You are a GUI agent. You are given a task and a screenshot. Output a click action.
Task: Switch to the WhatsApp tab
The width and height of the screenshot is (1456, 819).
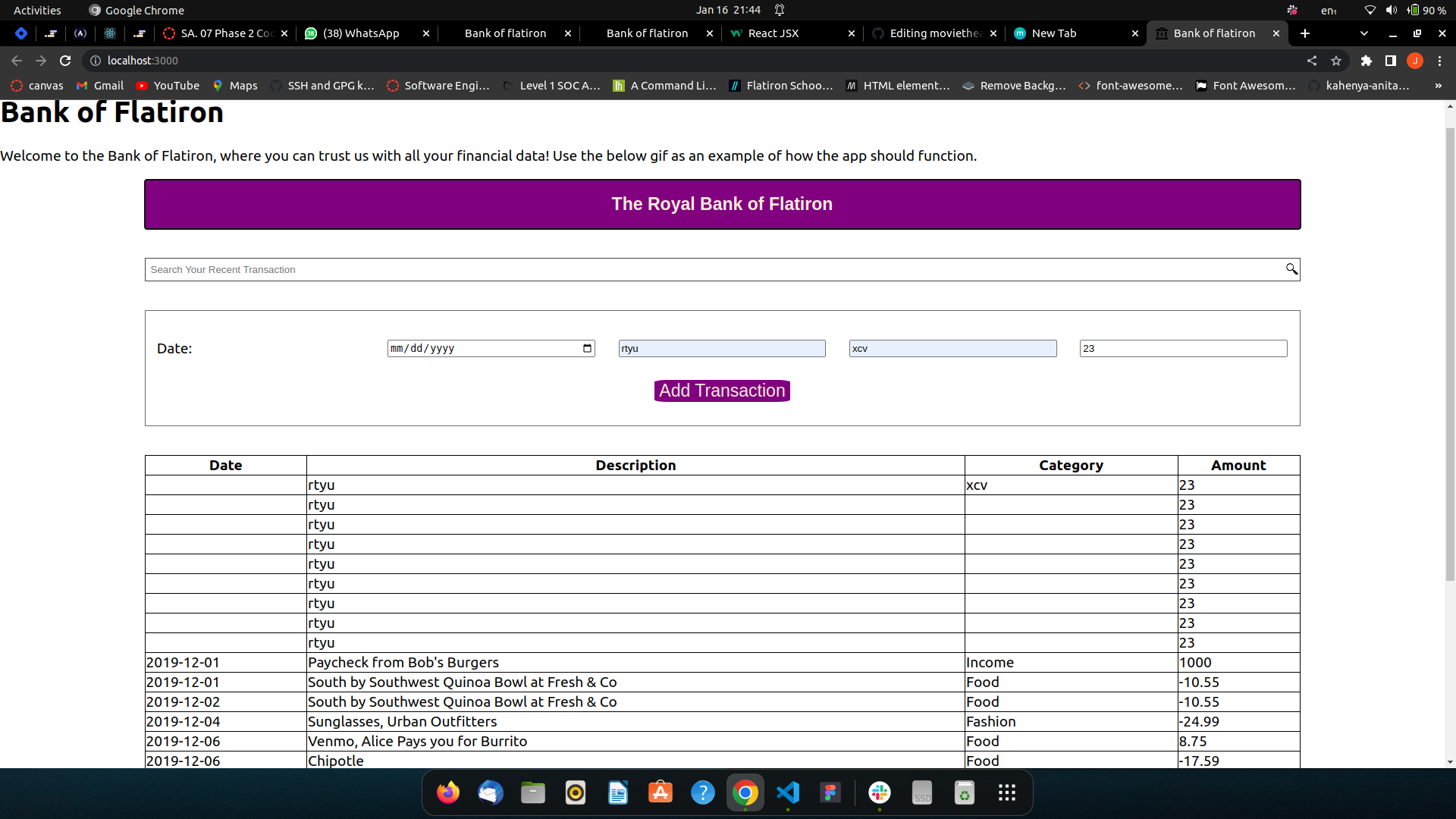[360, 33]
